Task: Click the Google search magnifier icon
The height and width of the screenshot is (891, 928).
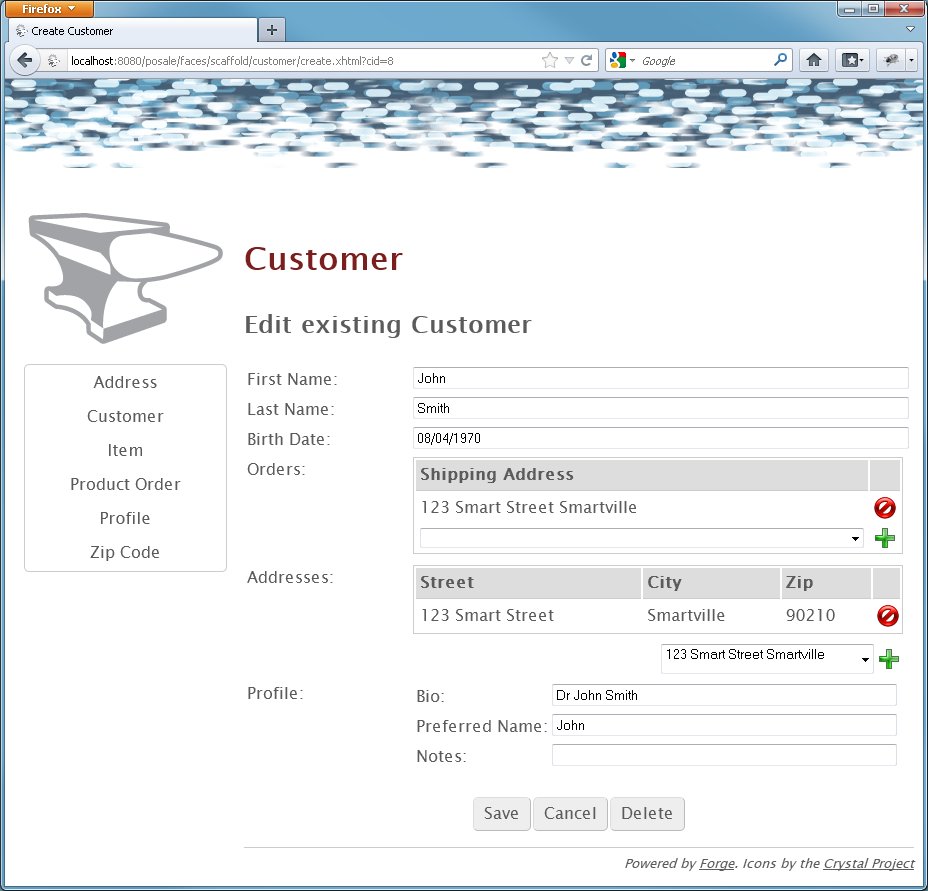Action: [779, 59]
